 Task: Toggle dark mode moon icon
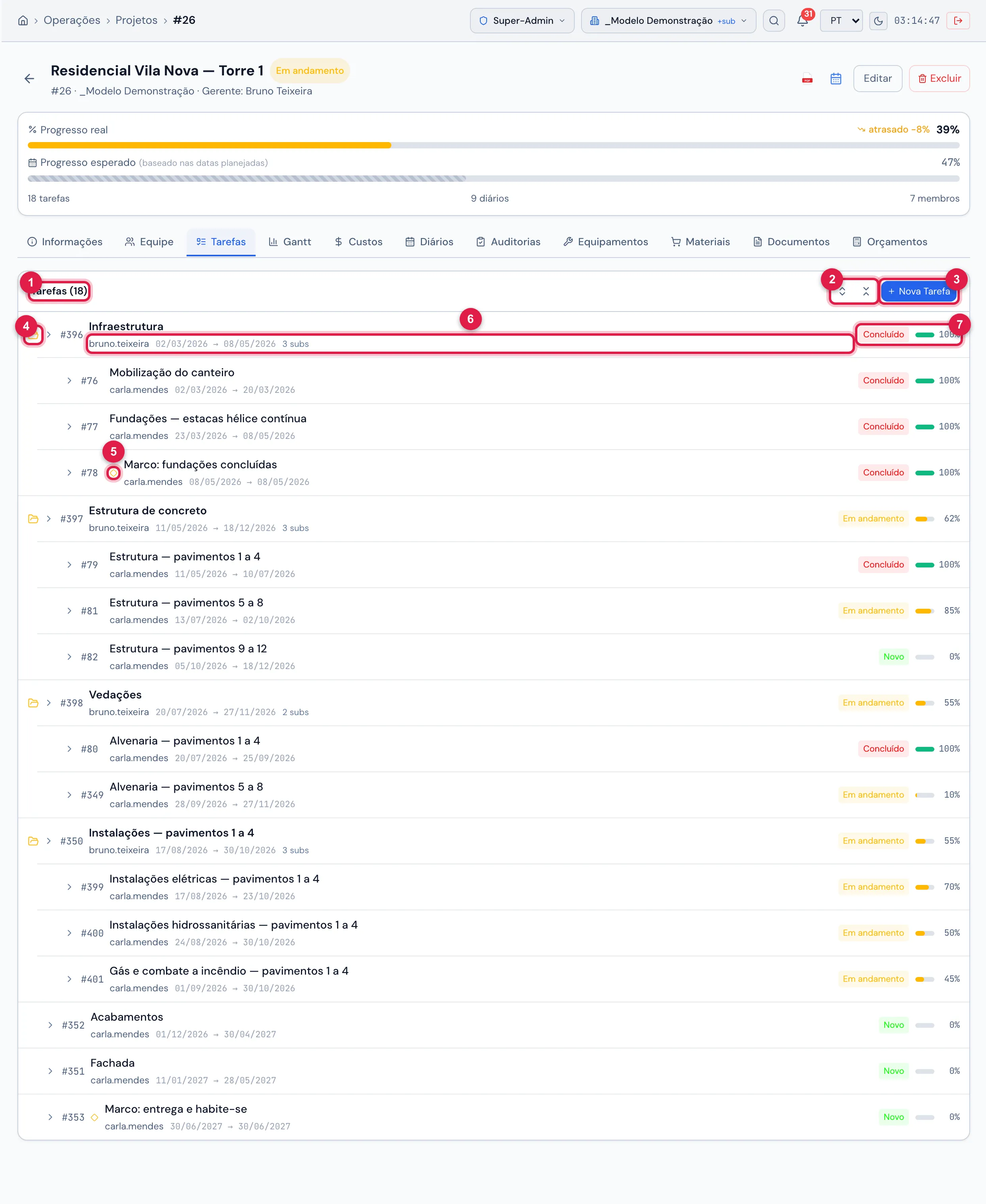tap(878, 21)
